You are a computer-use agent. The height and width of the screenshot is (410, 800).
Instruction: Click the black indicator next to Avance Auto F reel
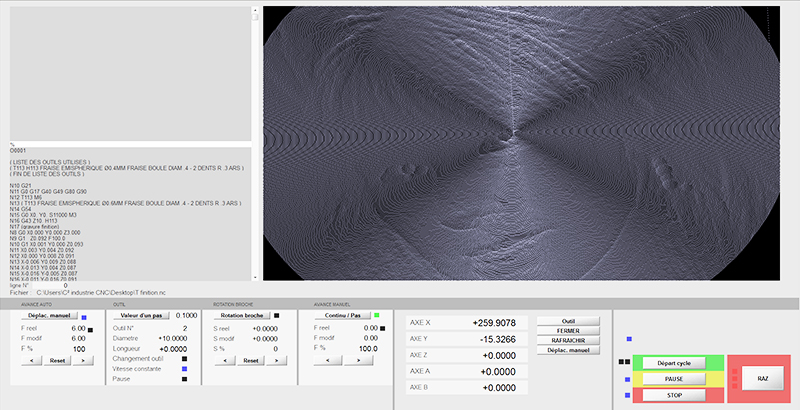(90, 330)
